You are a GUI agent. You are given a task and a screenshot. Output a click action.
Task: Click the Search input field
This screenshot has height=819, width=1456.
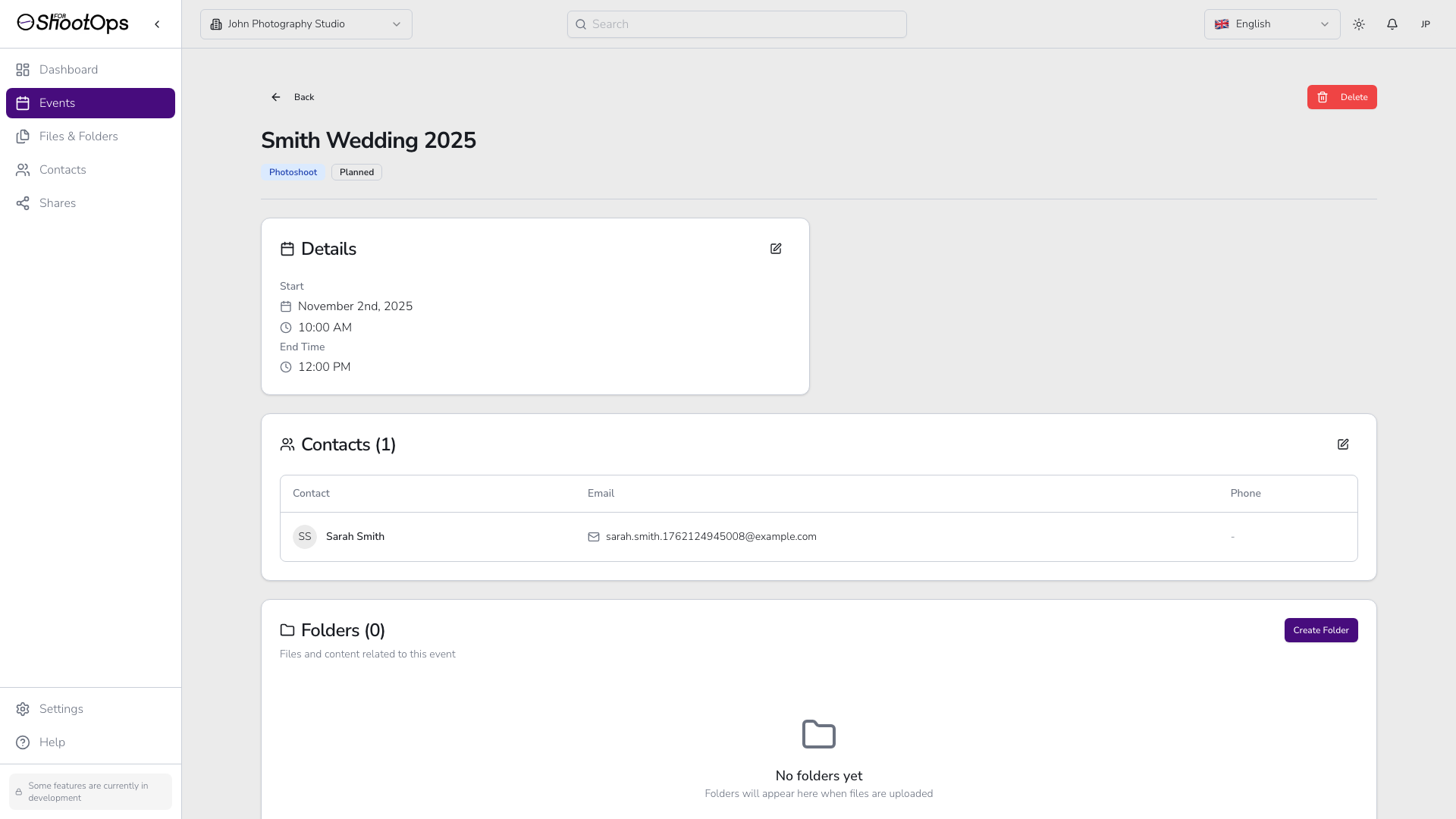[737, 24]
